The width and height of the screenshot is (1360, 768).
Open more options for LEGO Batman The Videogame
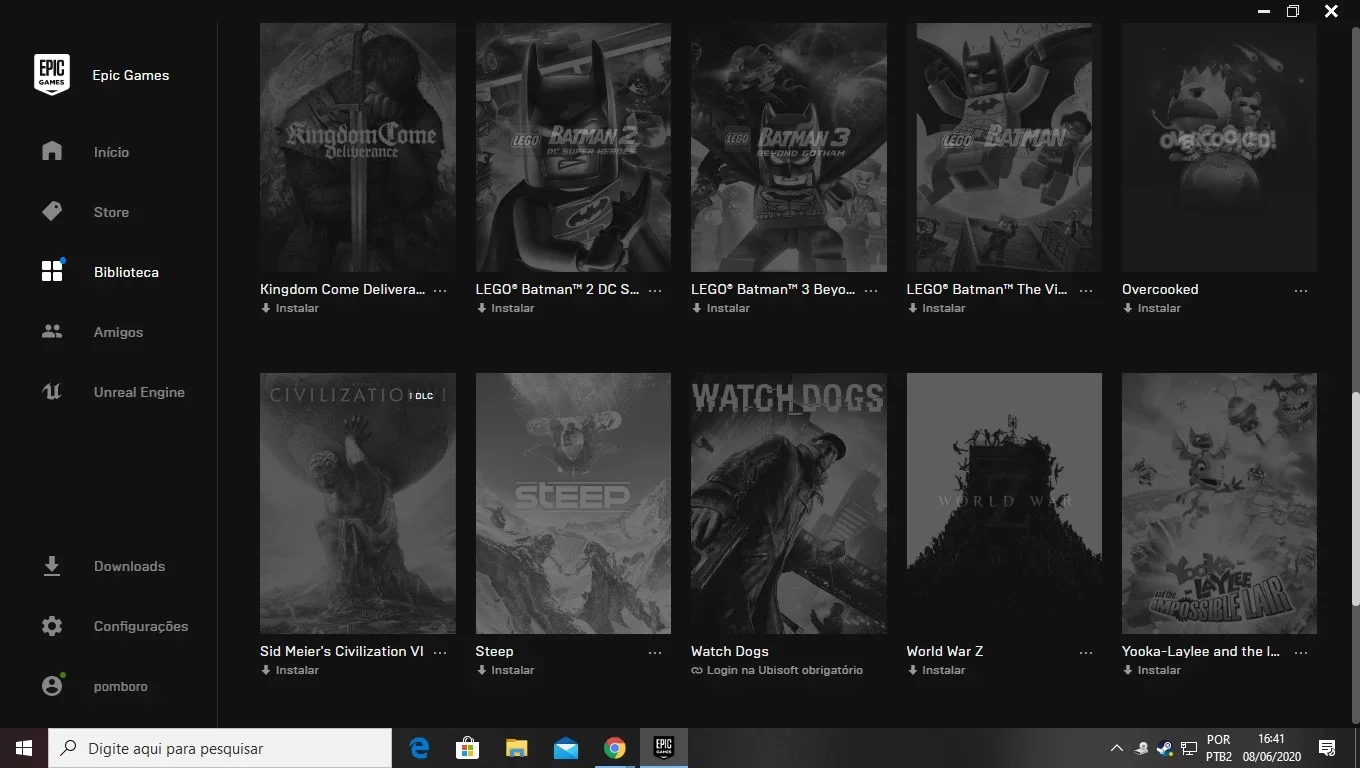[1086, 290]
